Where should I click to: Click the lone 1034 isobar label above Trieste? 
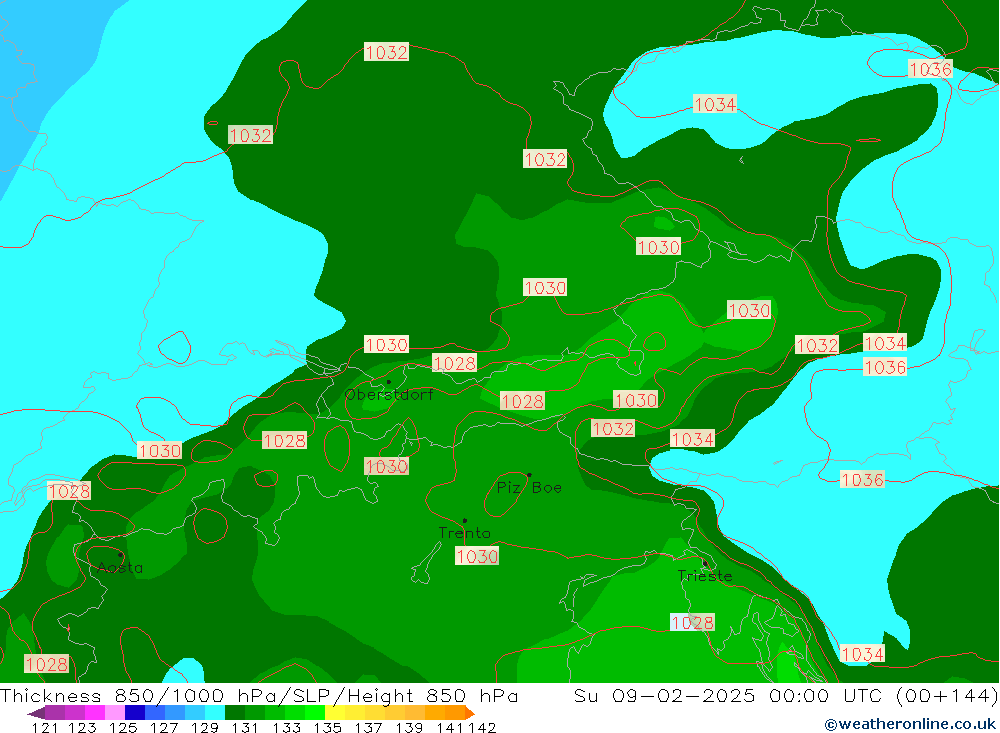tap(692, 439)
